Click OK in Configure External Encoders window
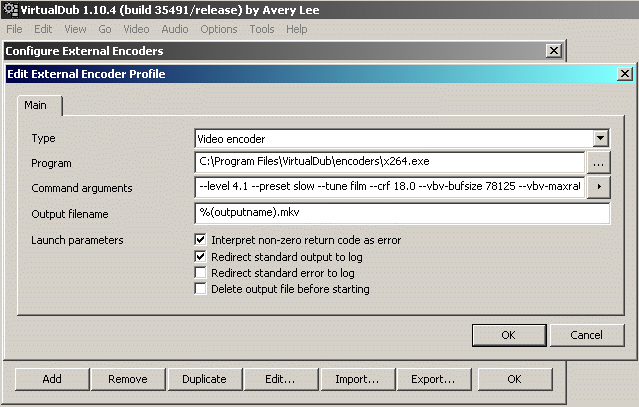Screen dimensions: 639x407 pos(514,379)
